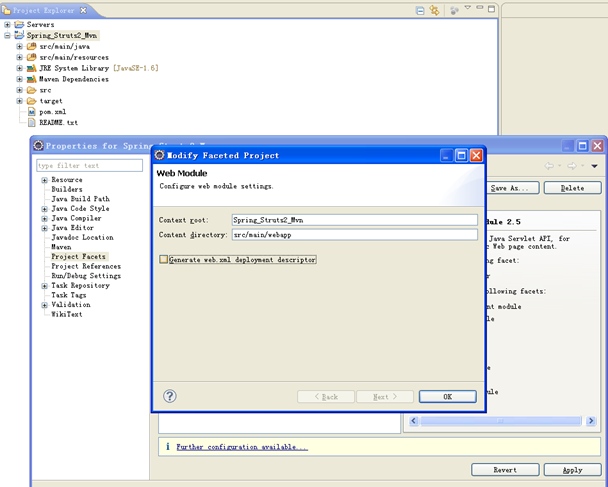608x487 pixels.
Task: Click horizontal scrollbar right arrow in details pane
Action: tap(591, 421)
